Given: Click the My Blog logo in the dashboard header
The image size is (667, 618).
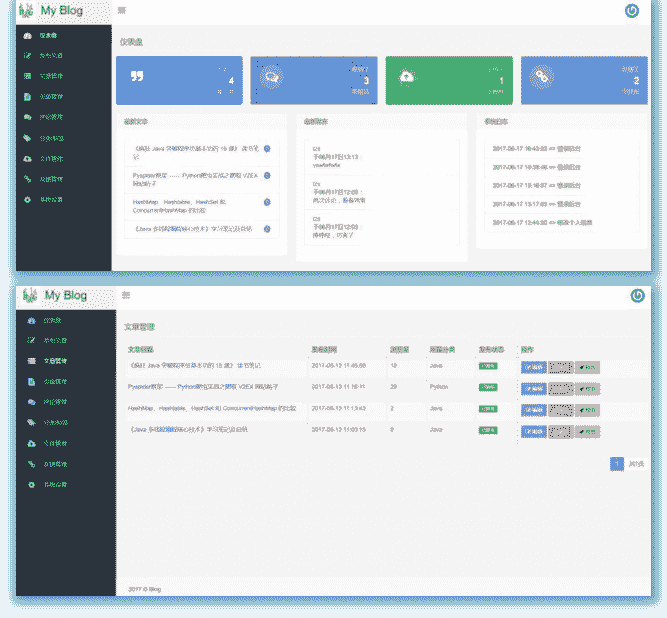Looking at the screenshot, I should click(x=62, y=11).
